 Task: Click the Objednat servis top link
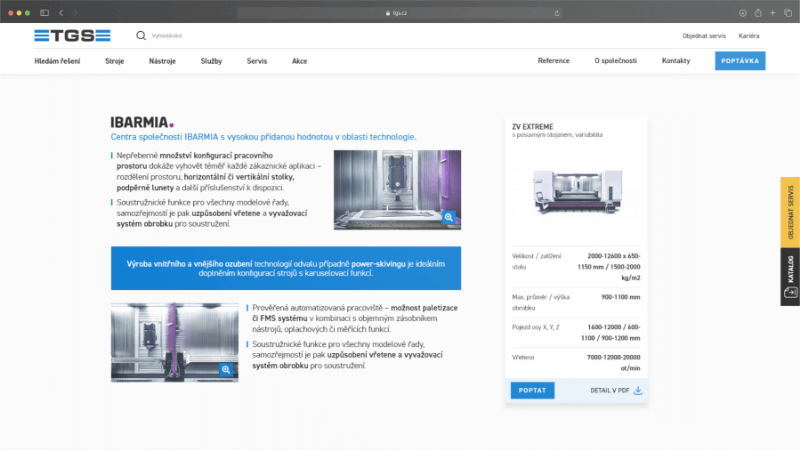pos(704,36)
